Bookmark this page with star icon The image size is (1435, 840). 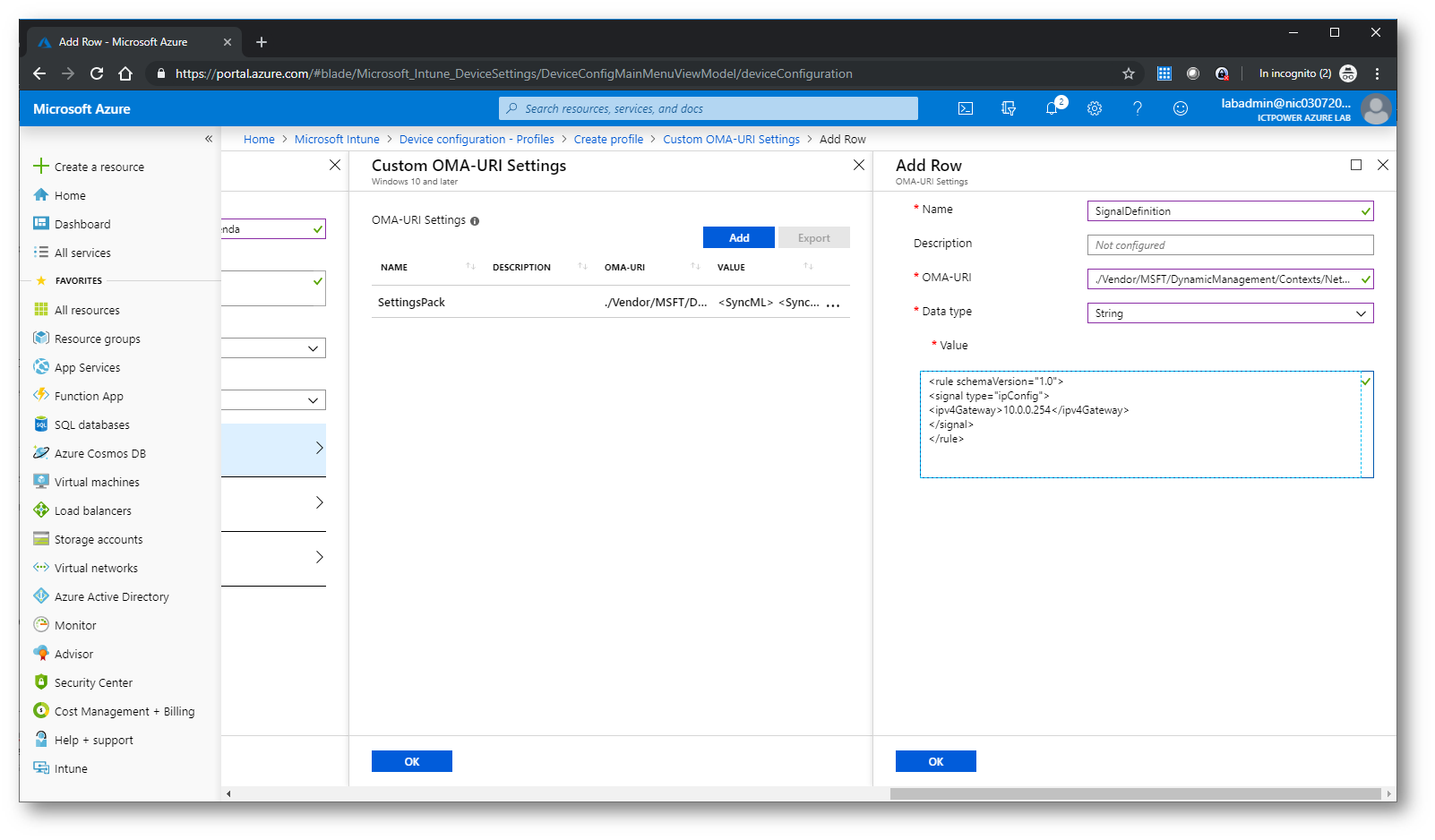1129,73
